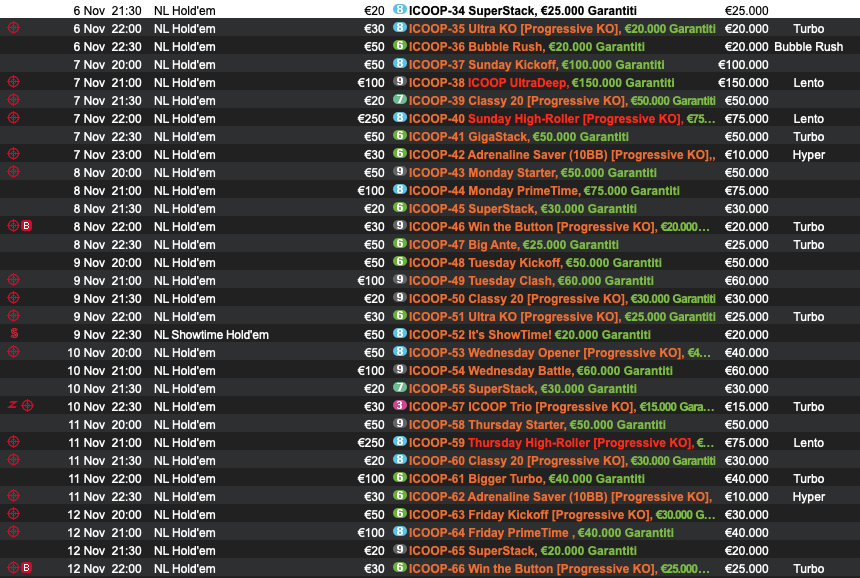Click the Lento label for ICOOP-59 Thursday High-Roller

point(808,443)
